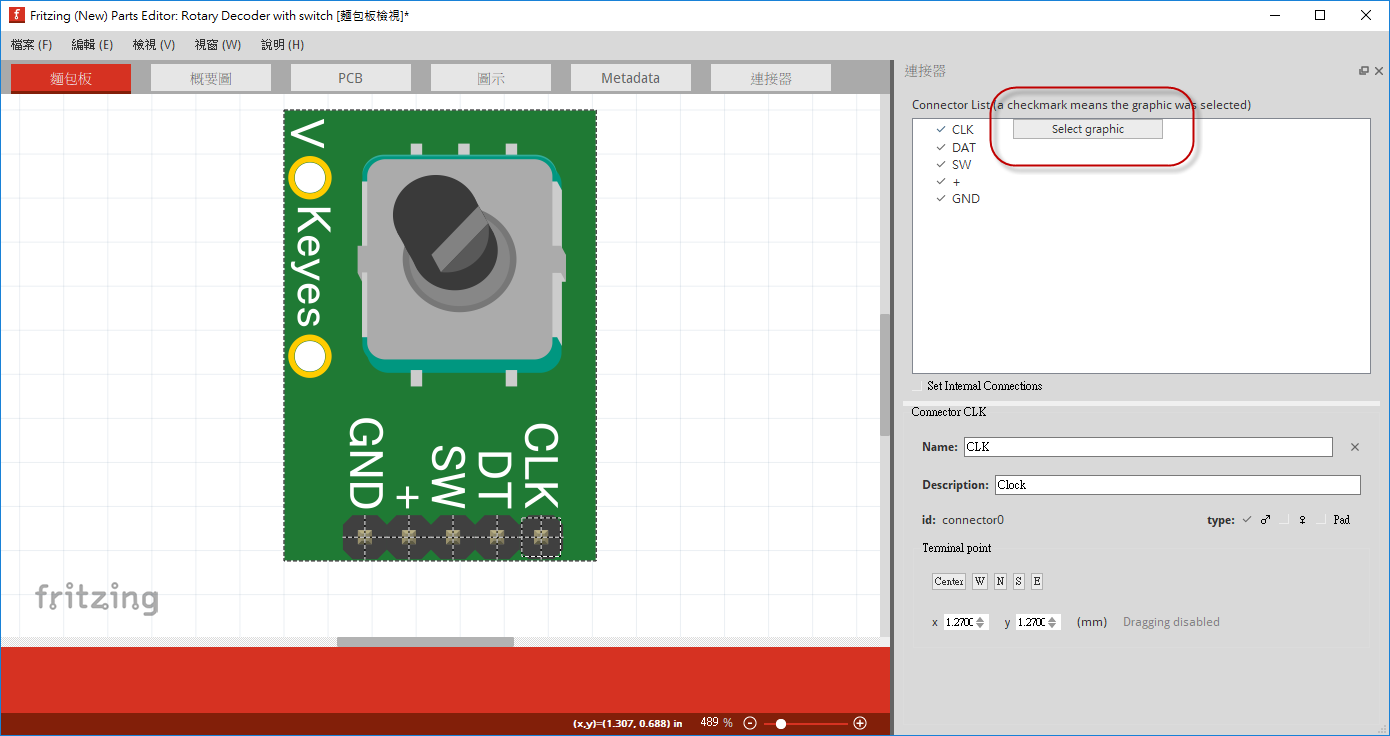Decrease the y terminal point value stepper
The image size is (1390, 736).
pyautogui.click(x=1053, y=625)
